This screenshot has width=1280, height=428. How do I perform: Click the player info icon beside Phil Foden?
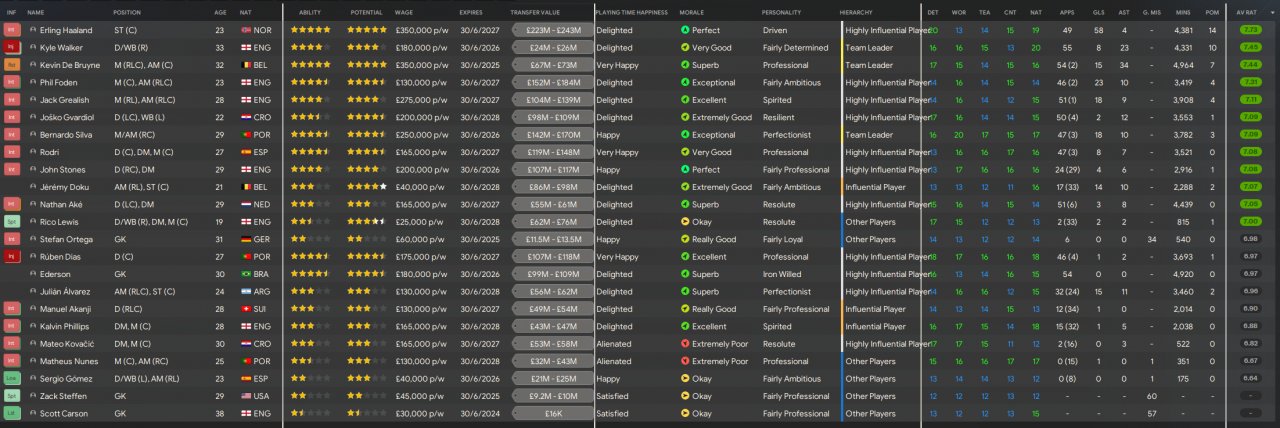[33, 82]
